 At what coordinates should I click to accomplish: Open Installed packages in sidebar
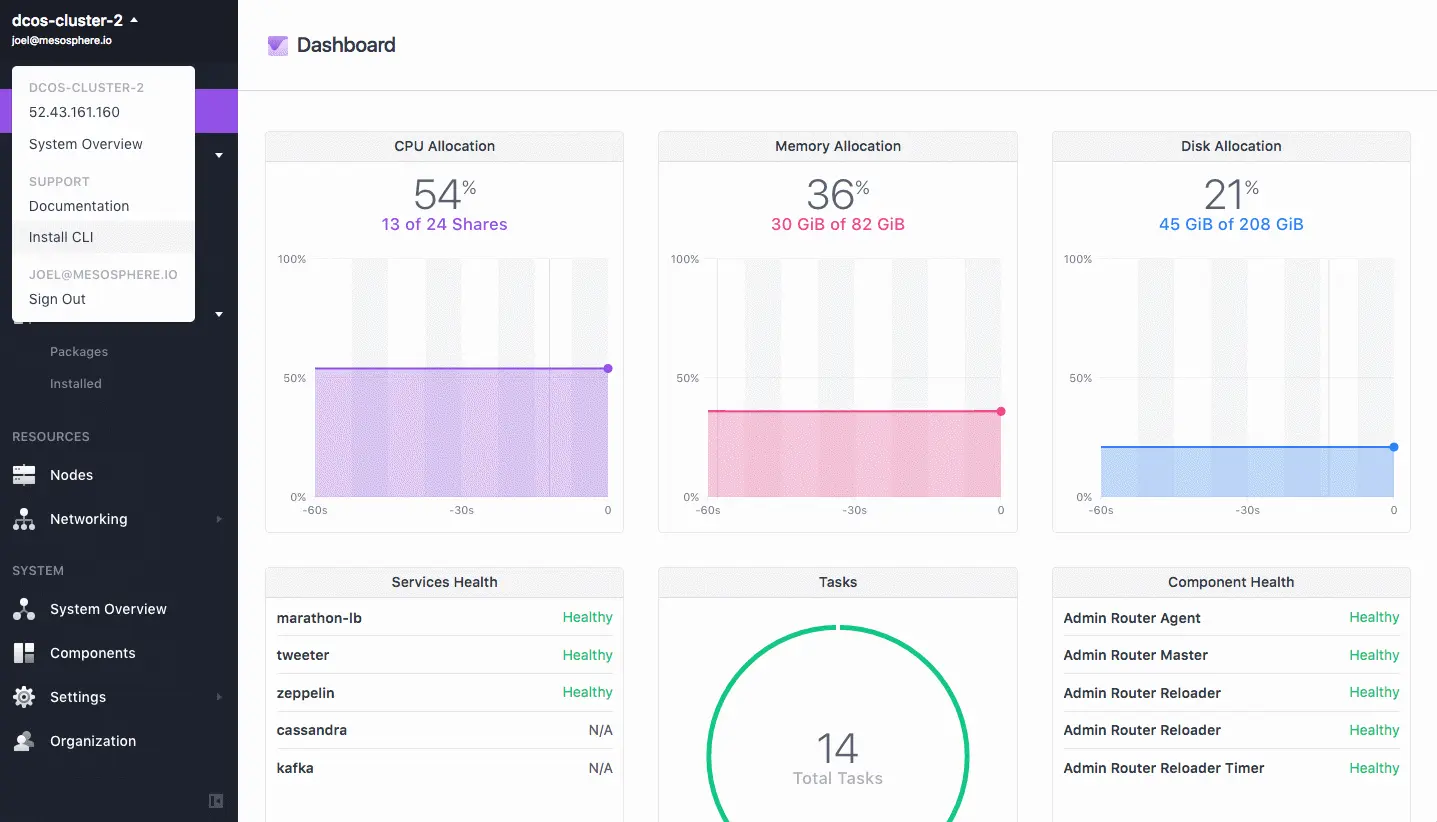tap(76, 384)
